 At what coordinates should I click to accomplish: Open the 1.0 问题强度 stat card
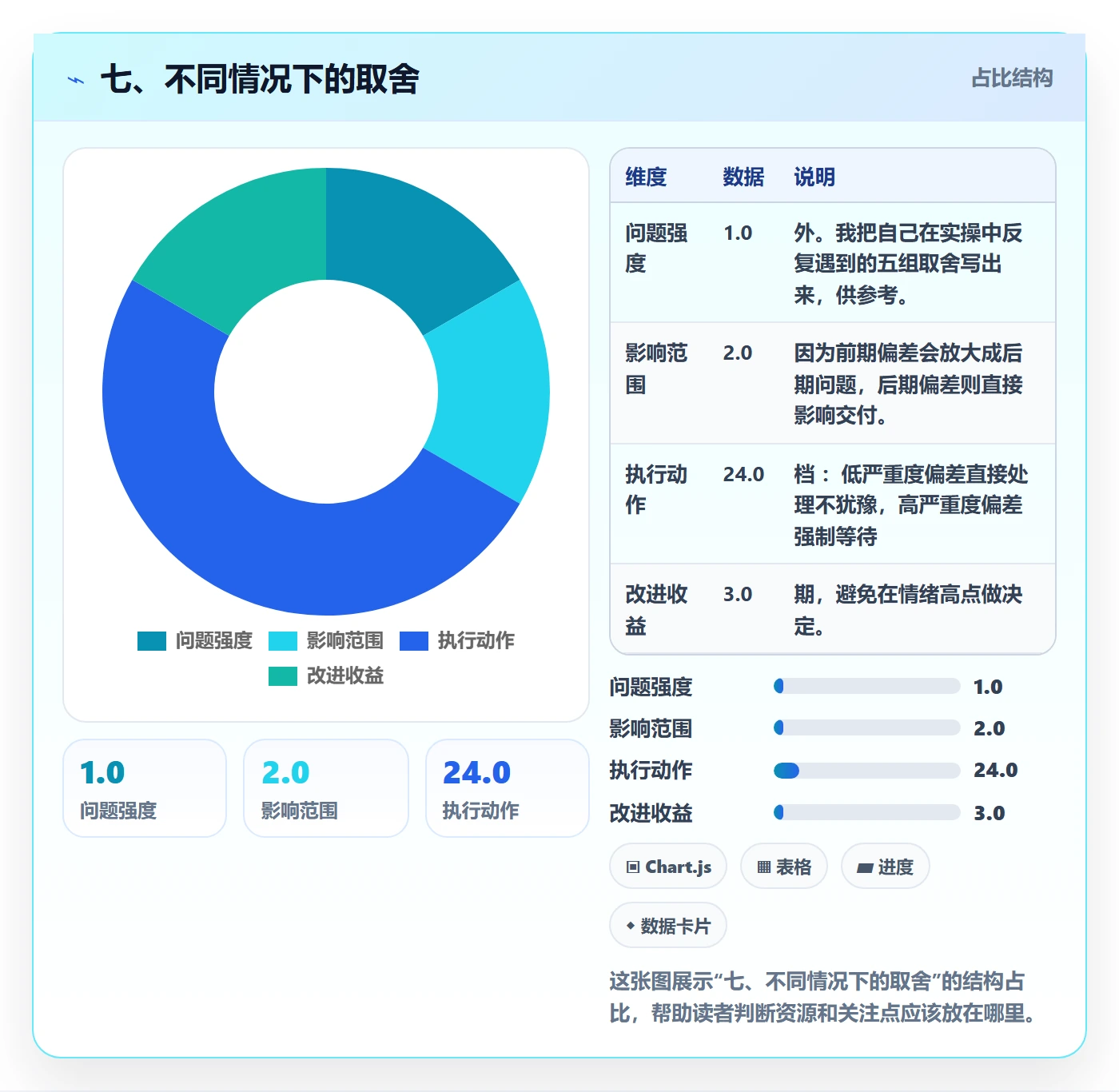point(145,788)
